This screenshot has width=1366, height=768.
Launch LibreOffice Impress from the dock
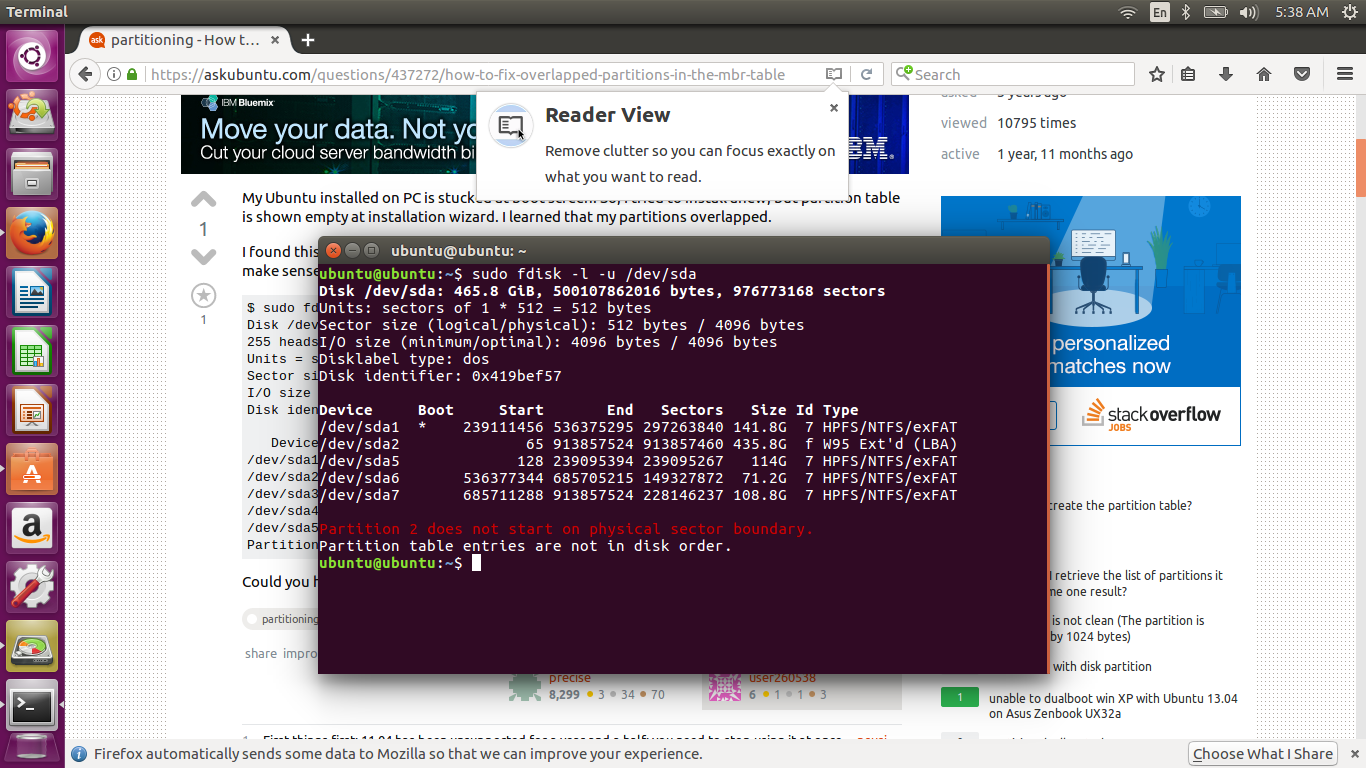click(32, 410)
